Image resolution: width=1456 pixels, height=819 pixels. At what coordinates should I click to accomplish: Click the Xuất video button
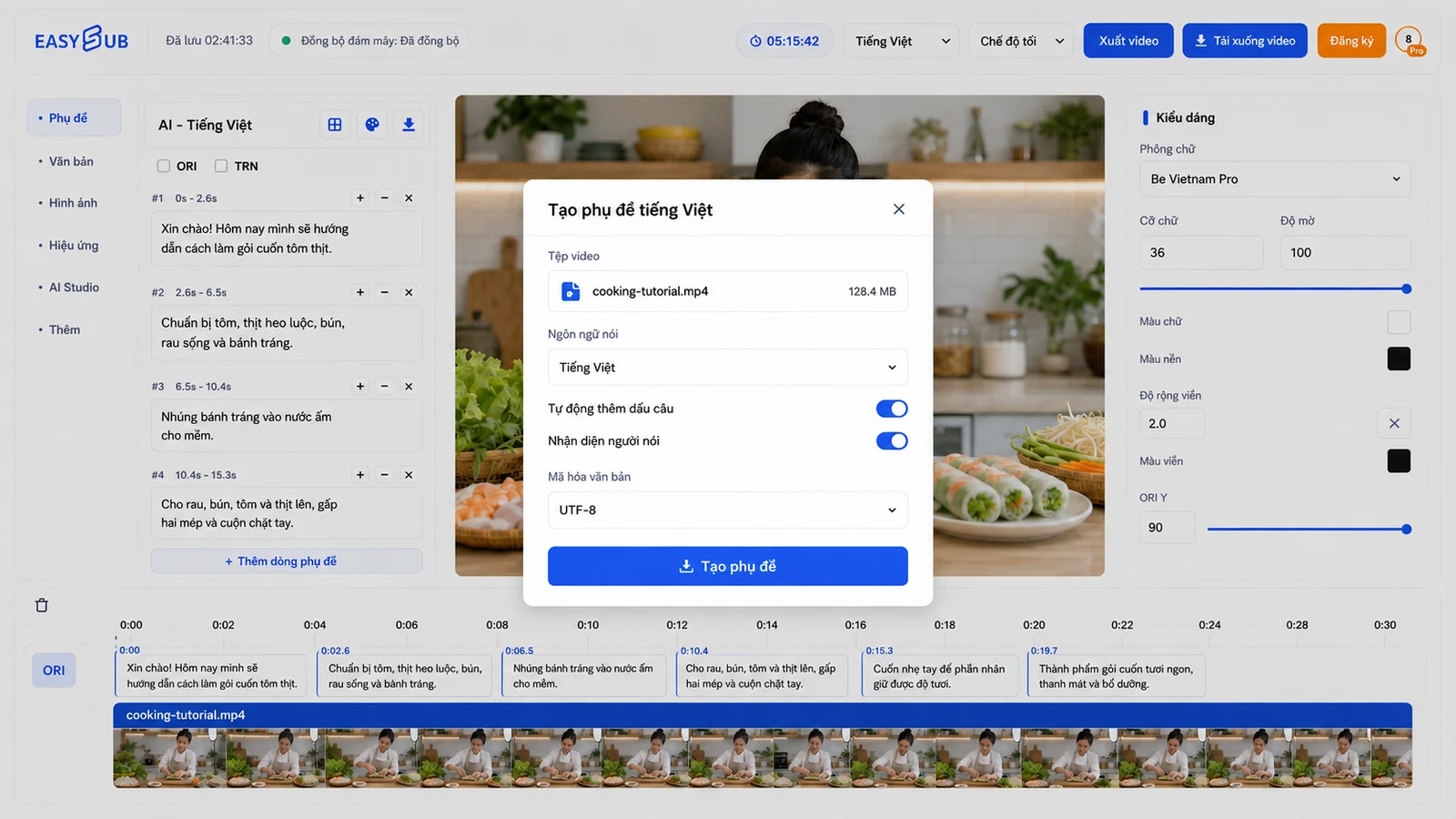coord(1128,41)
